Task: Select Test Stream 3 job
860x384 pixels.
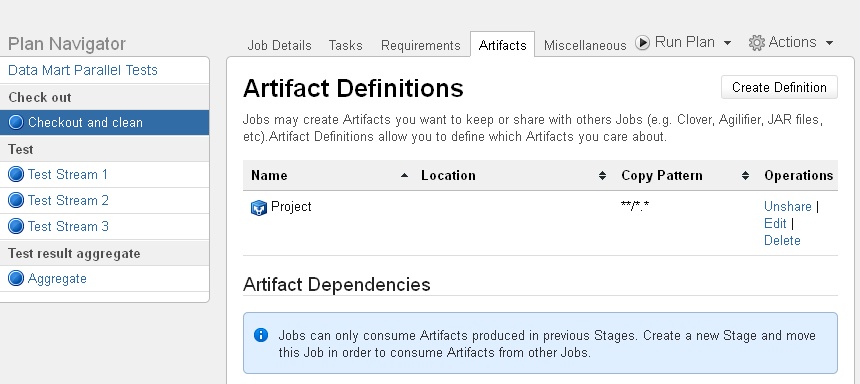Action: [x=68, y=226]
